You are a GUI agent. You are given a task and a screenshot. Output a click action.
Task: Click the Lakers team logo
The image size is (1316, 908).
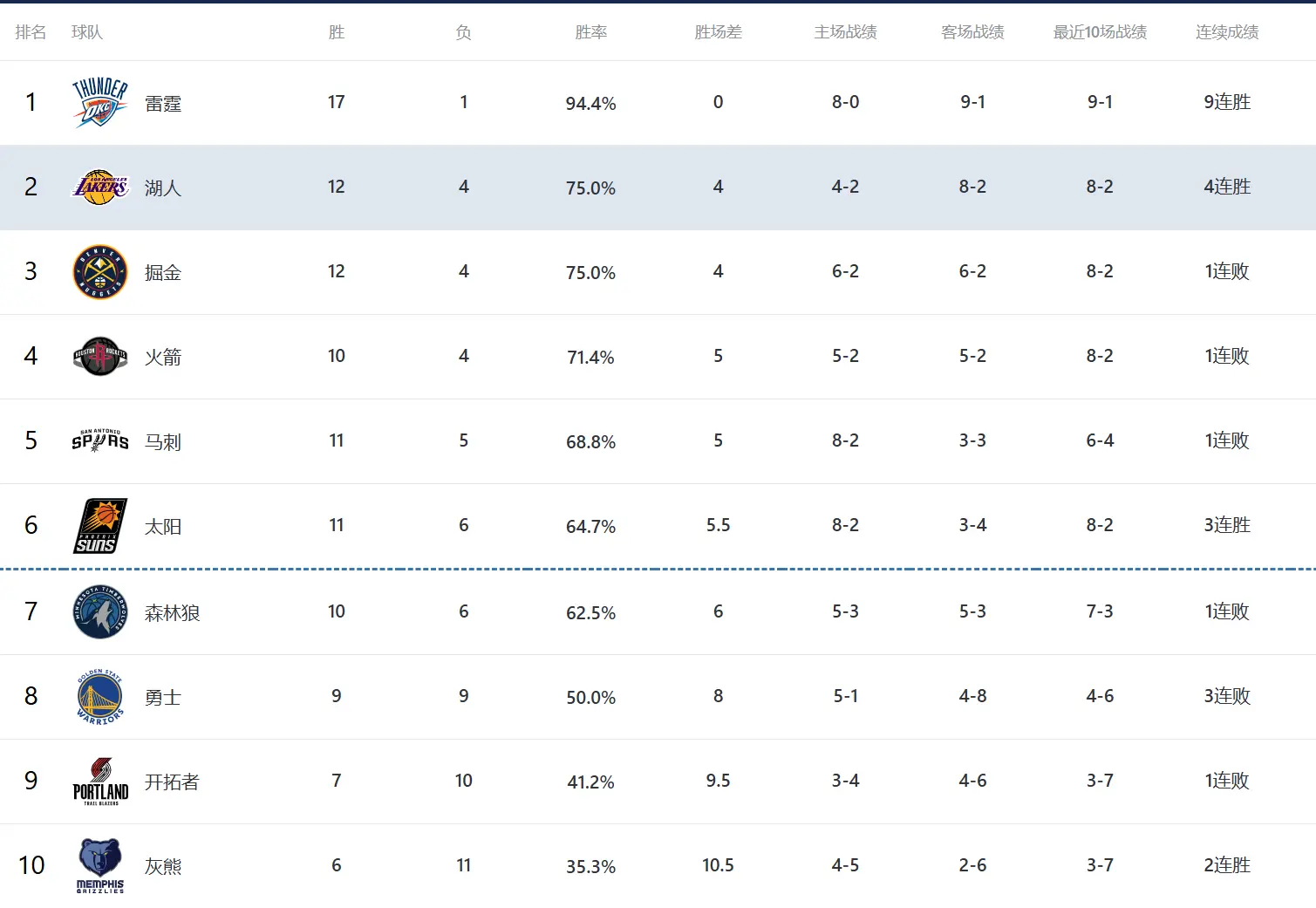(100, 188)
